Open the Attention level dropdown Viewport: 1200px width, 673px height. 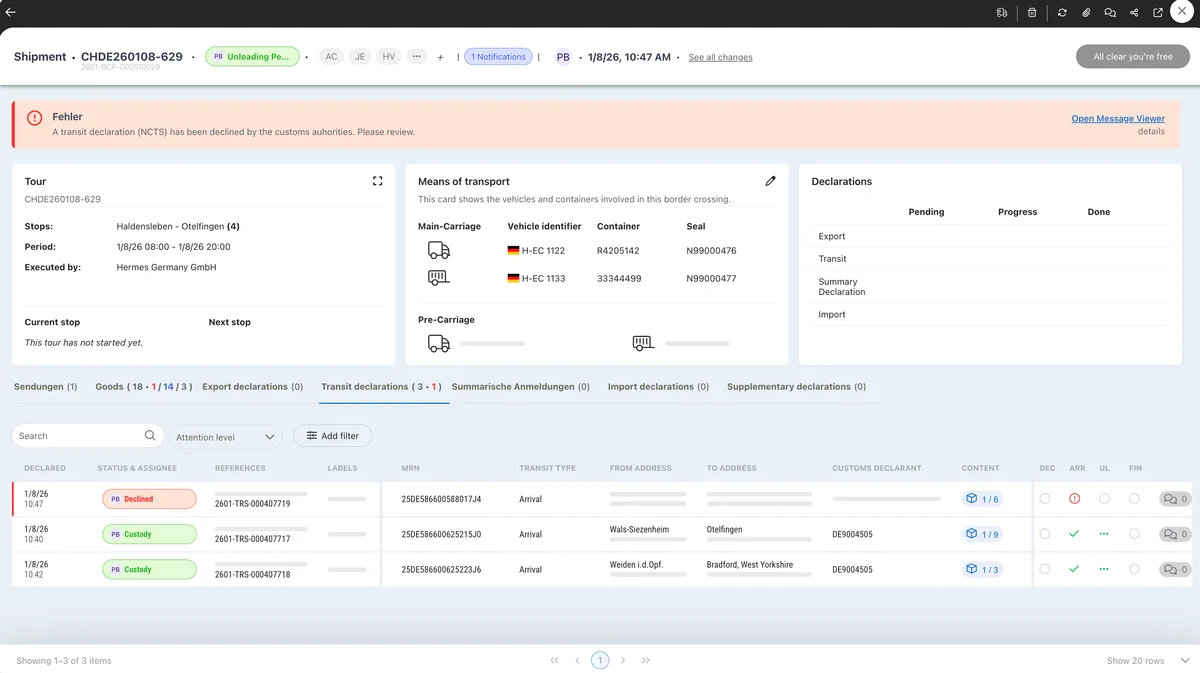coord(225,437)
